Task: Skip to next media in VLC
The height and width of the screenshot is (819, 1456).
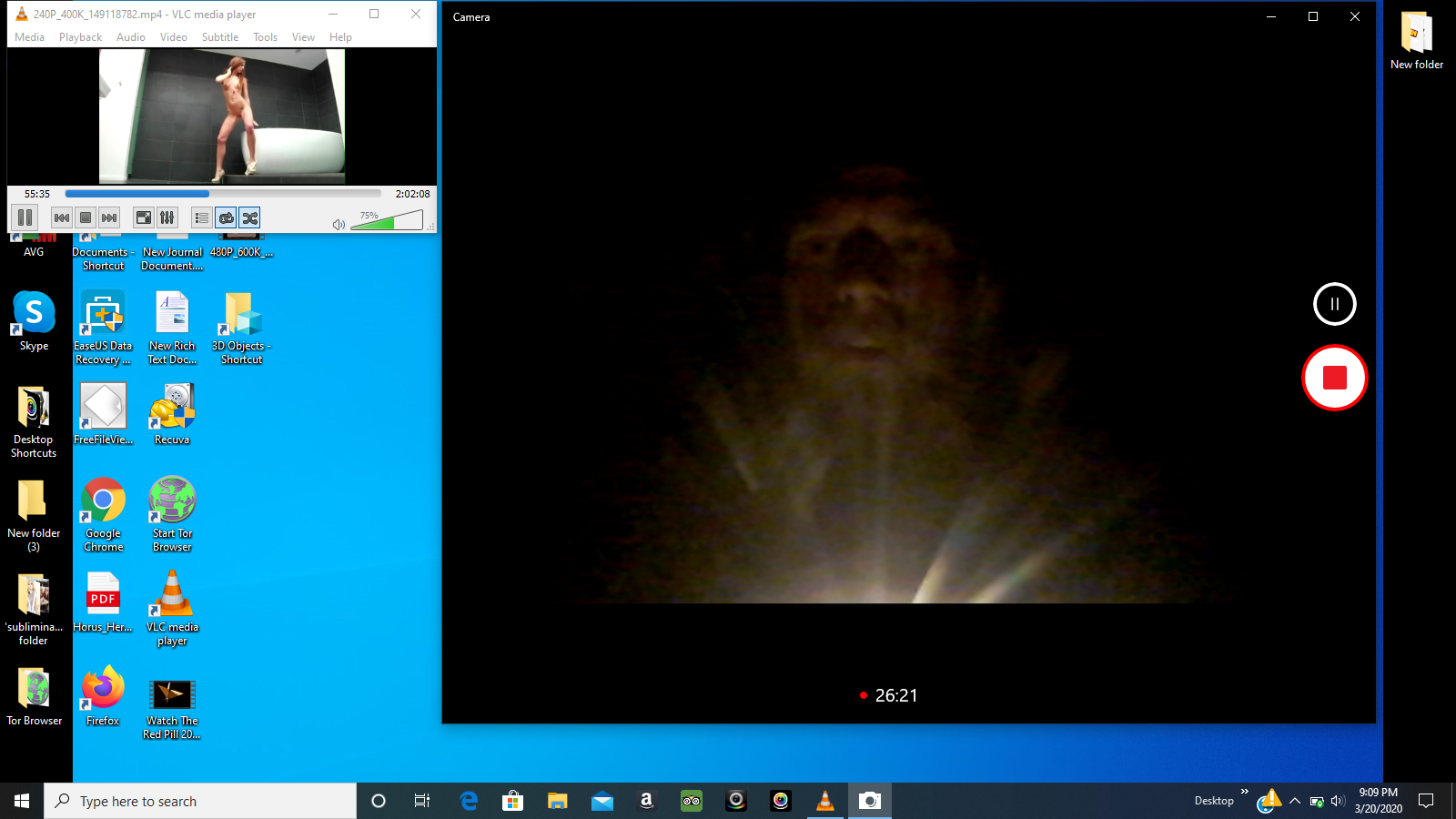Action: [109, 217]
